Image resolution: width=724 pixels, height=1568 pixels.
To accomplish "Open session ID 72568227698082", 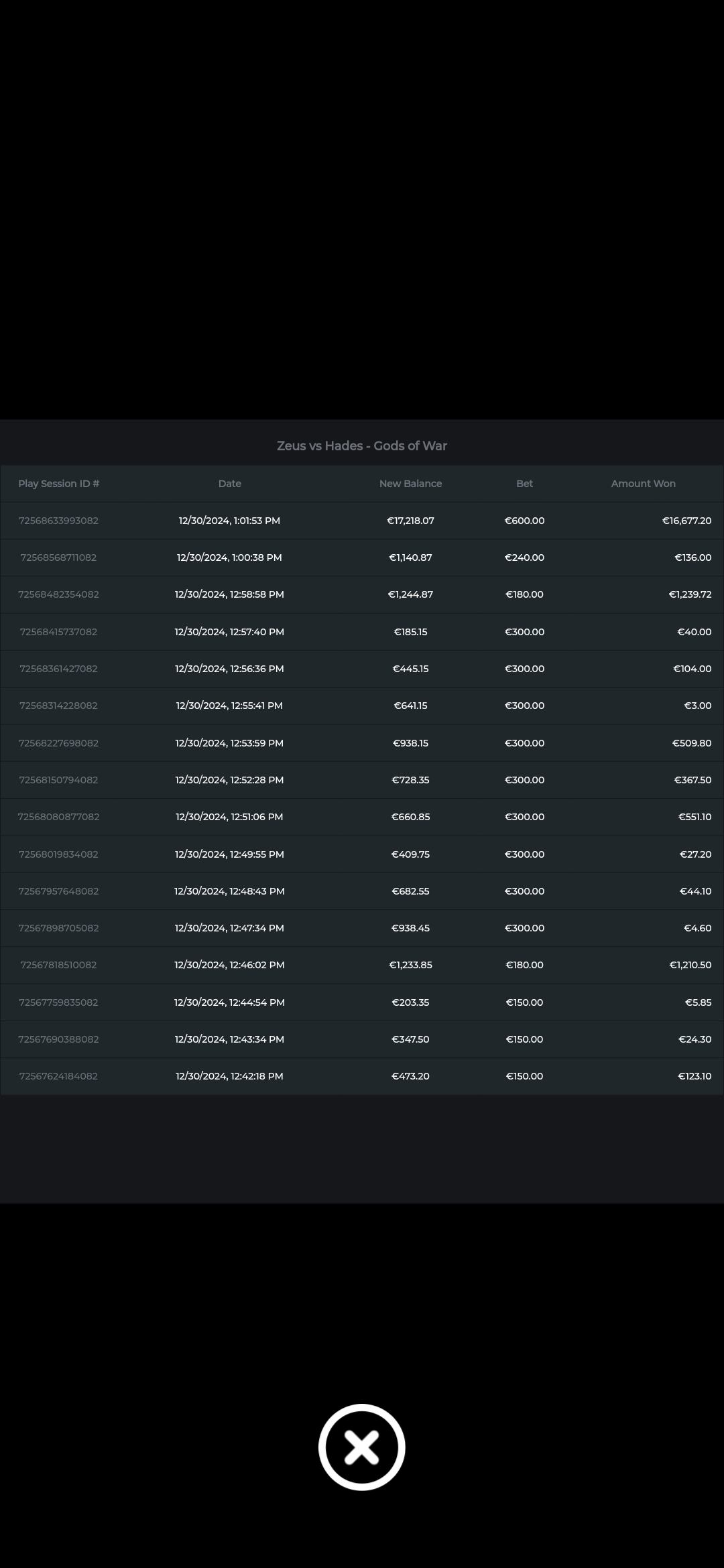I will pos(59,743).
